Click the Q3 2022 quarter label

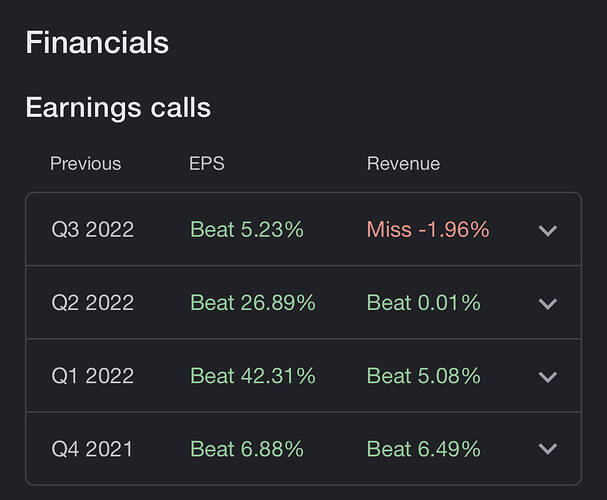[93, 229]
